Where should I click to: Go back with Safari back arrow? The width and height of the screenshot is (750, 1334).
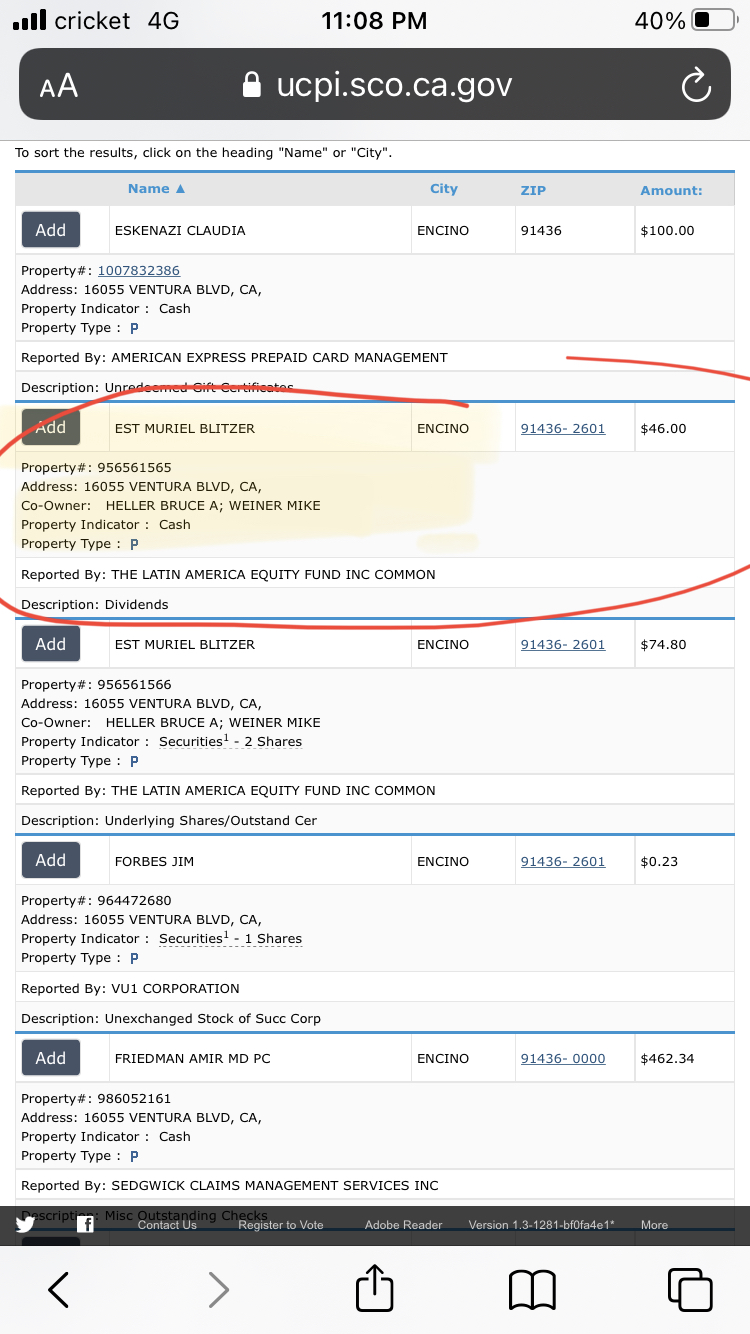59,1290
